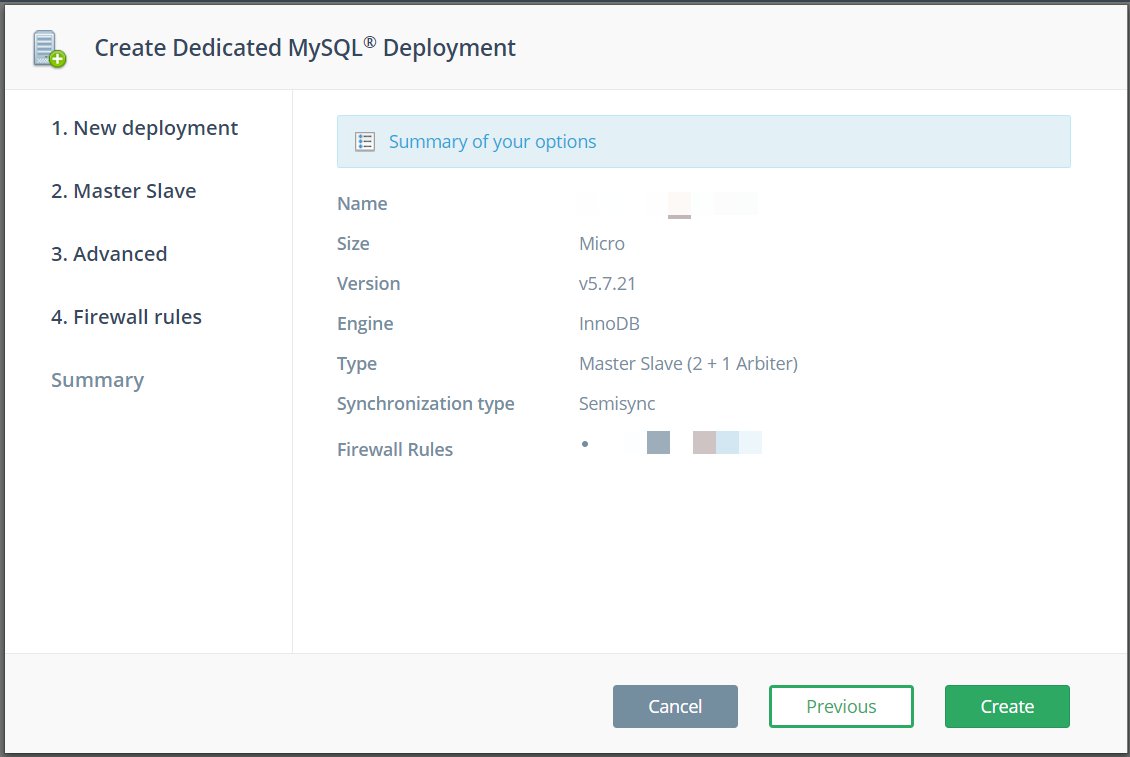The width and height of the screenshot is (1130, 757).
Task: Click the Engine label
Action: pos(365,324)
